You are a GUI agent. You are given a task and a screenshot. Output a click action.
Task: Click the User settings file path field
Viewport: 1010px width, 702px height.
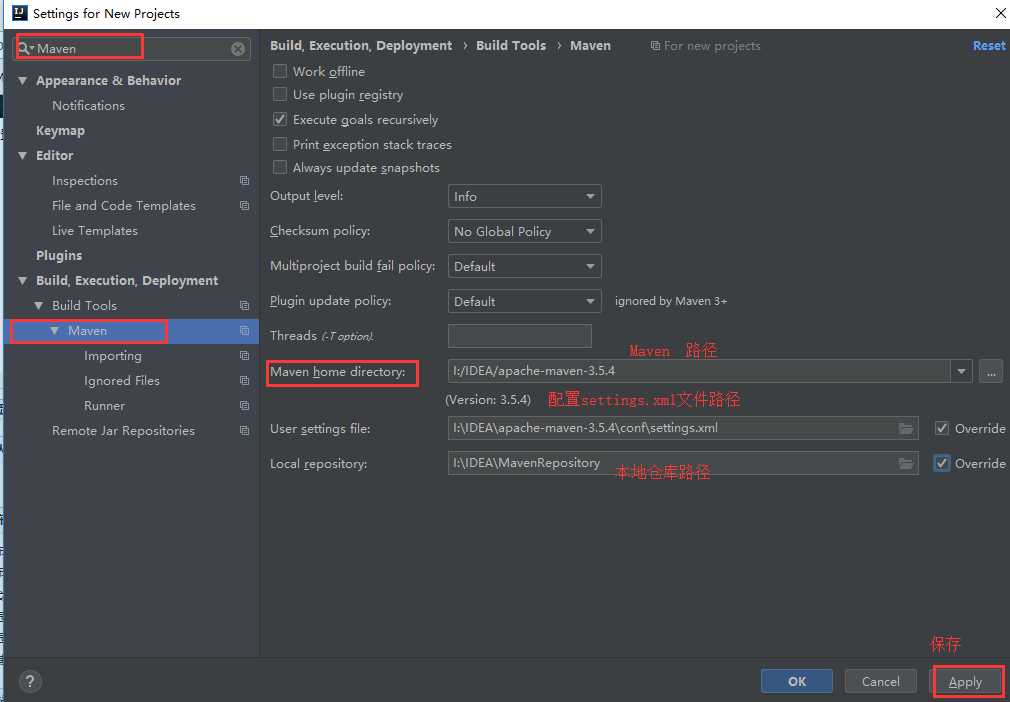683,428
